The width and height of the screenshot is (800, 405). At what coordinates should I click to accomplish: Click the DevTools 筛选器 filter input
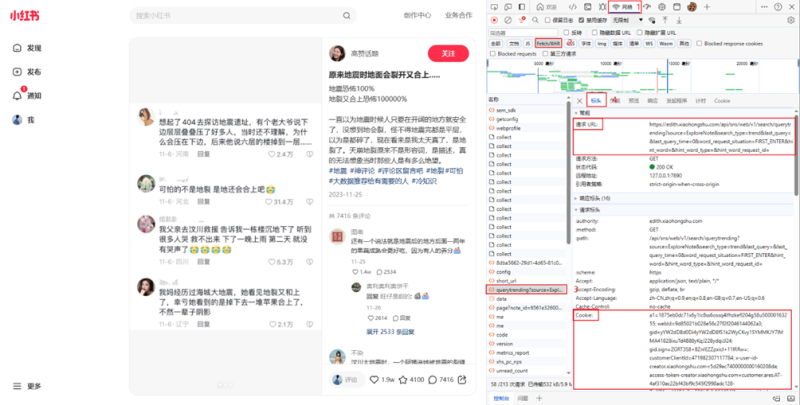pos(523,33)
